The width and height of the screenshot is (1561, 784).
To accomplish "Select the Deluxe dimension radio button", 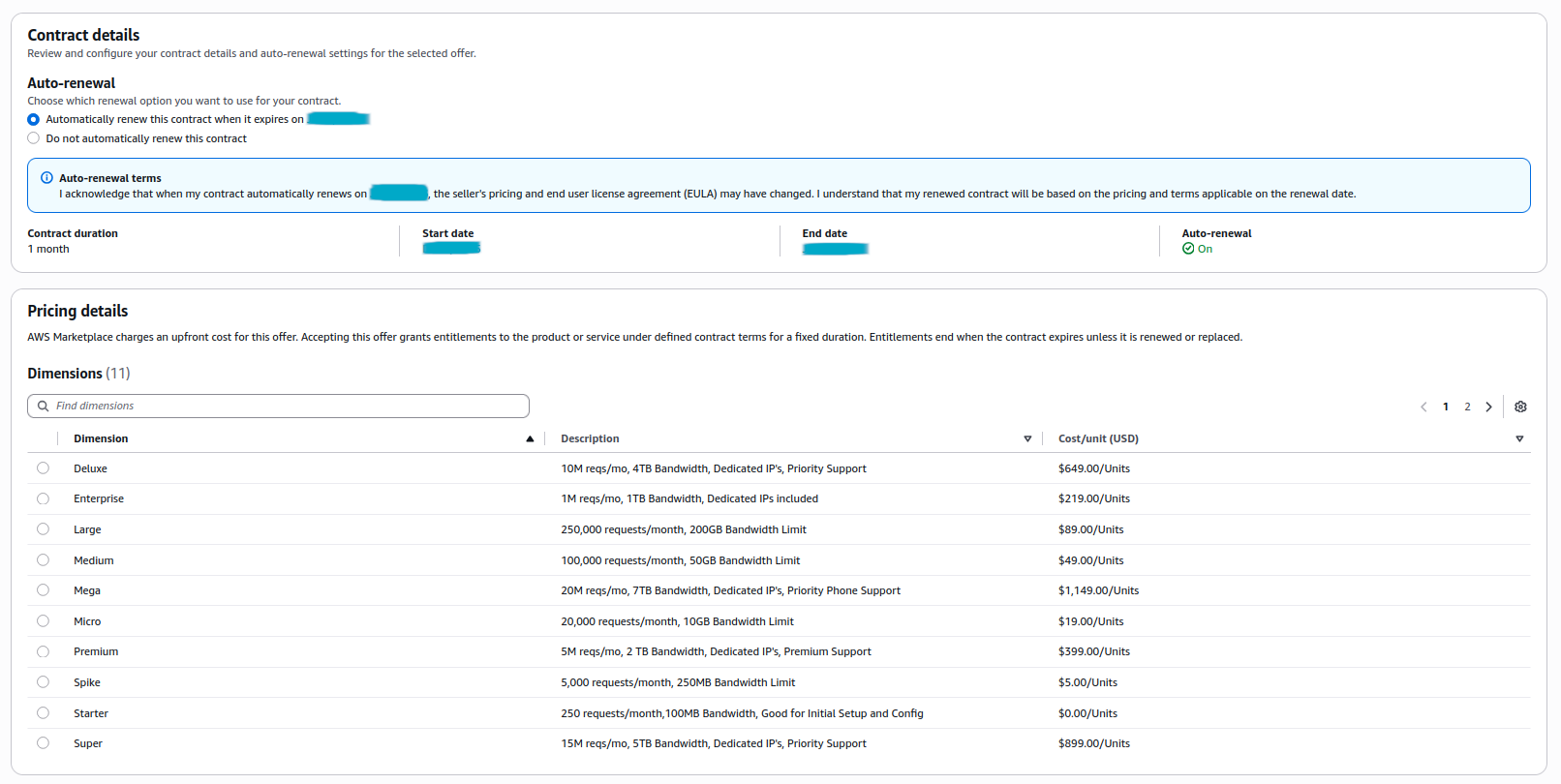I will point(43,468).
